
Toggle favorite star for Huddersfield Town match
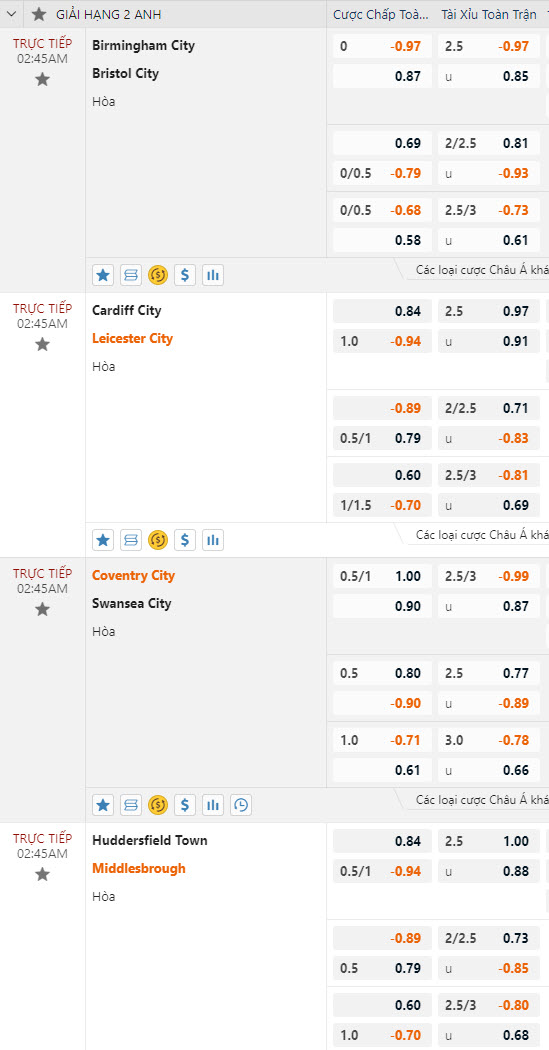(x=42, y=874)
